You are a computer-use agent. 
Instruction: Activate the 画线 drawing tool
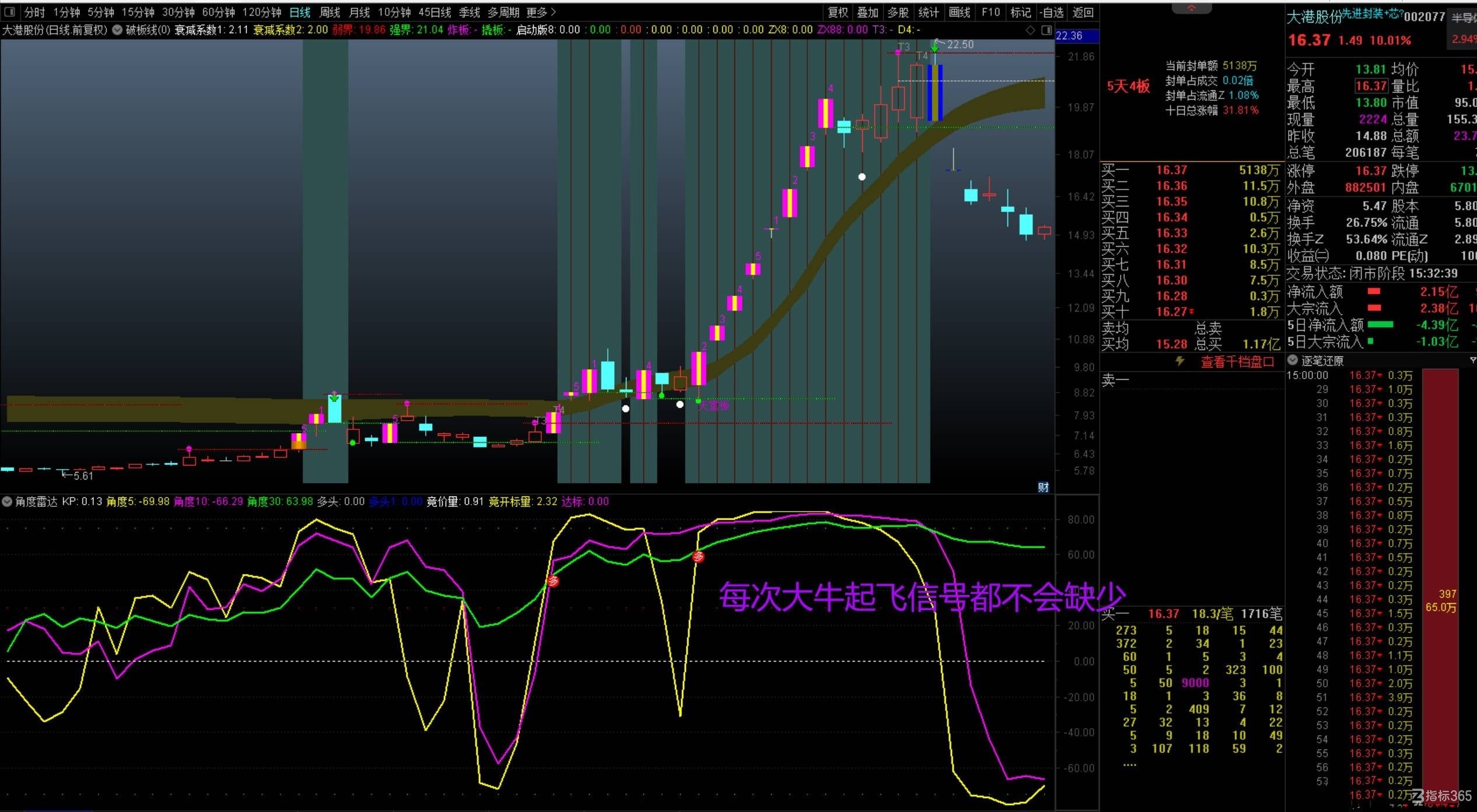point(960,12)
